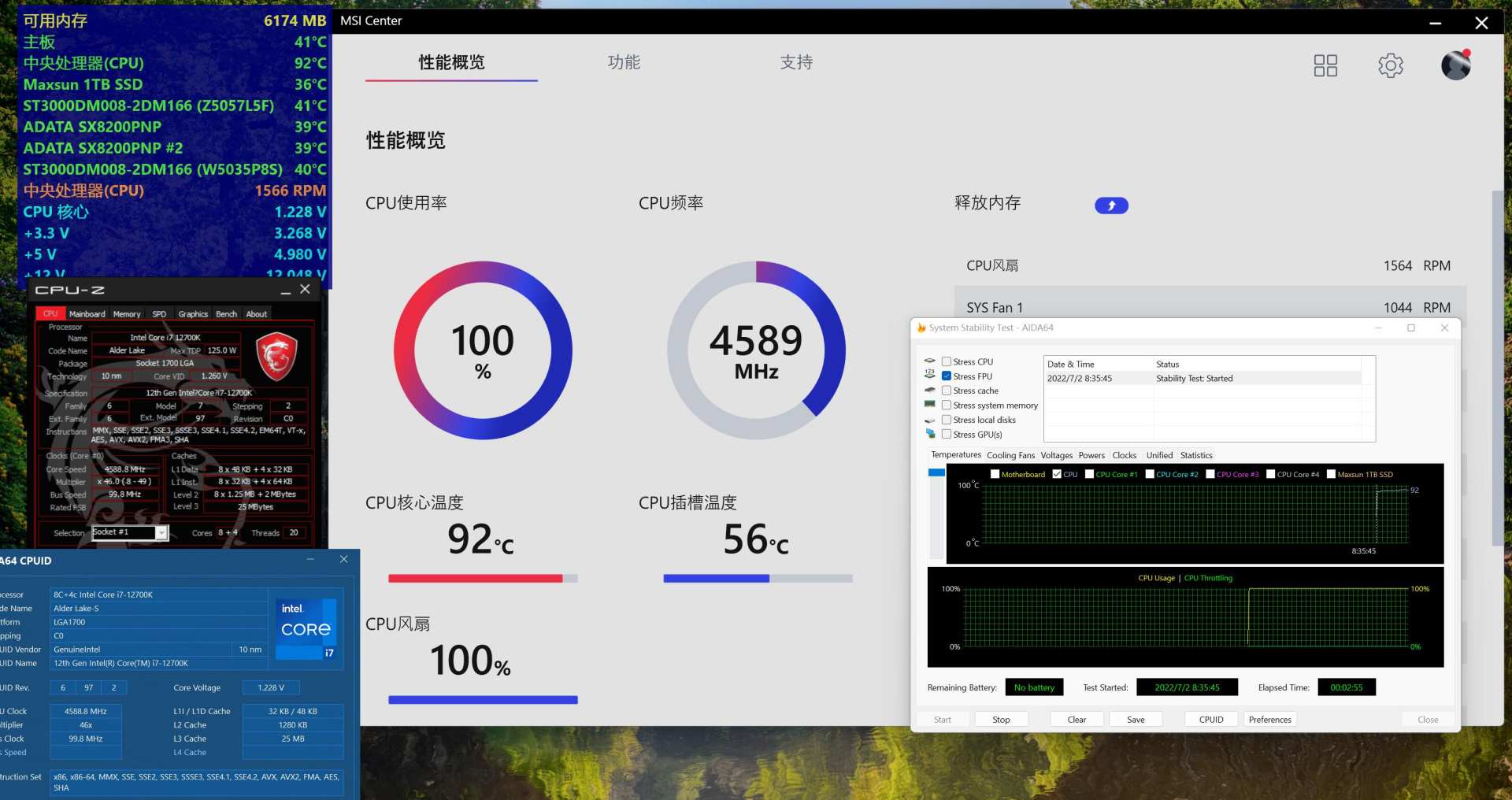The width and height of the screenshot is (1512, 800).
Task: Switch to the Clocks tab in Stability Test
Action: (x=1124, y=455)
